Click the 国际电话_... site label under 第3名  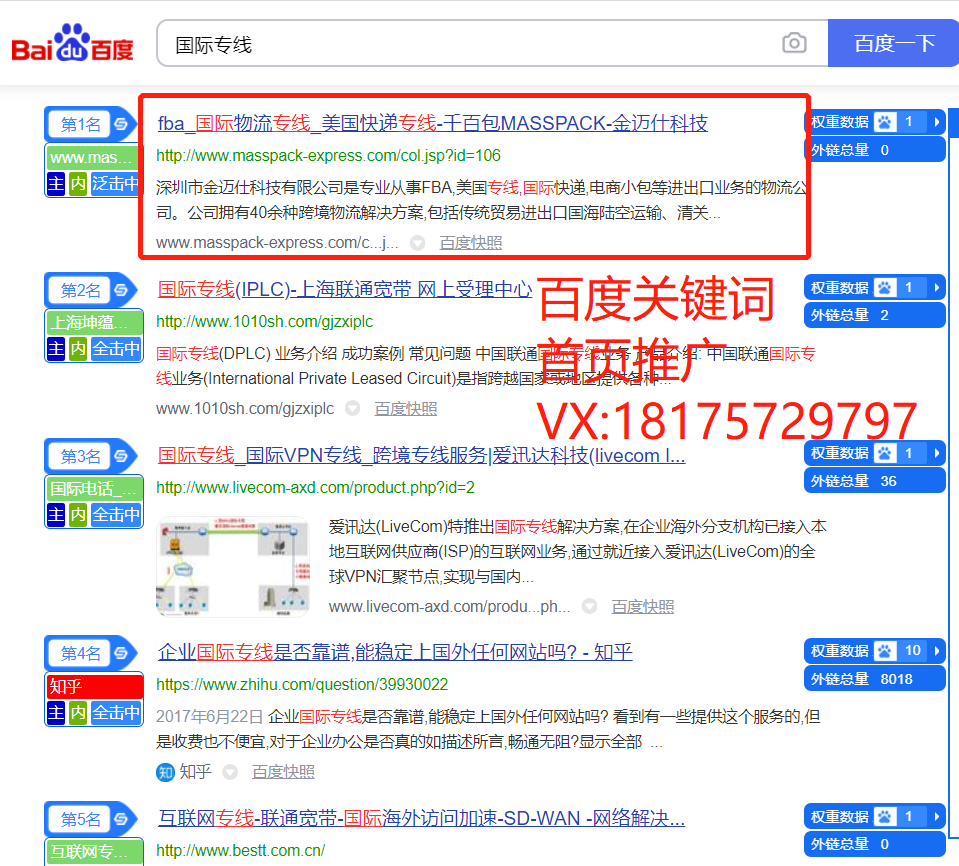click(94, 489)
